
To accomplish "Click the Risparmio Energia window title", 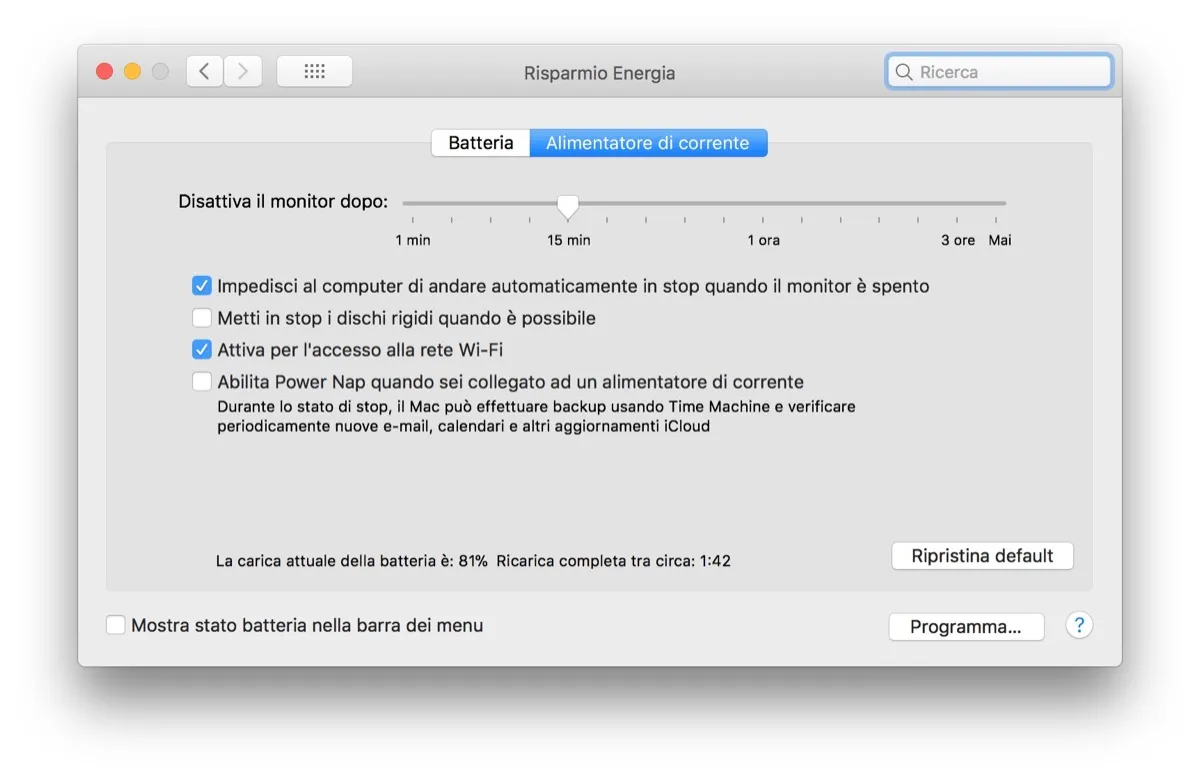I will (x=599, y=72).
